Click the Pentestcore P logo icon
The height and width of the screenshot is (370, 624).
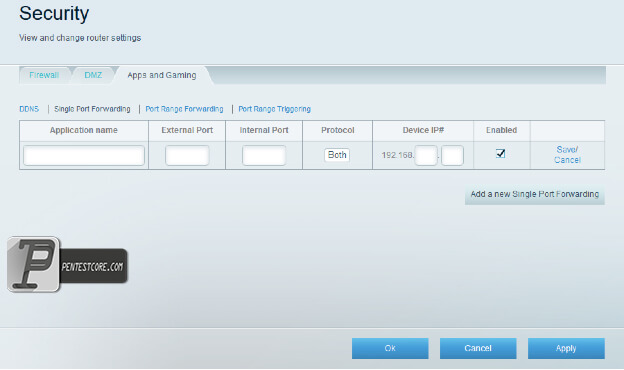click(33, 264)
